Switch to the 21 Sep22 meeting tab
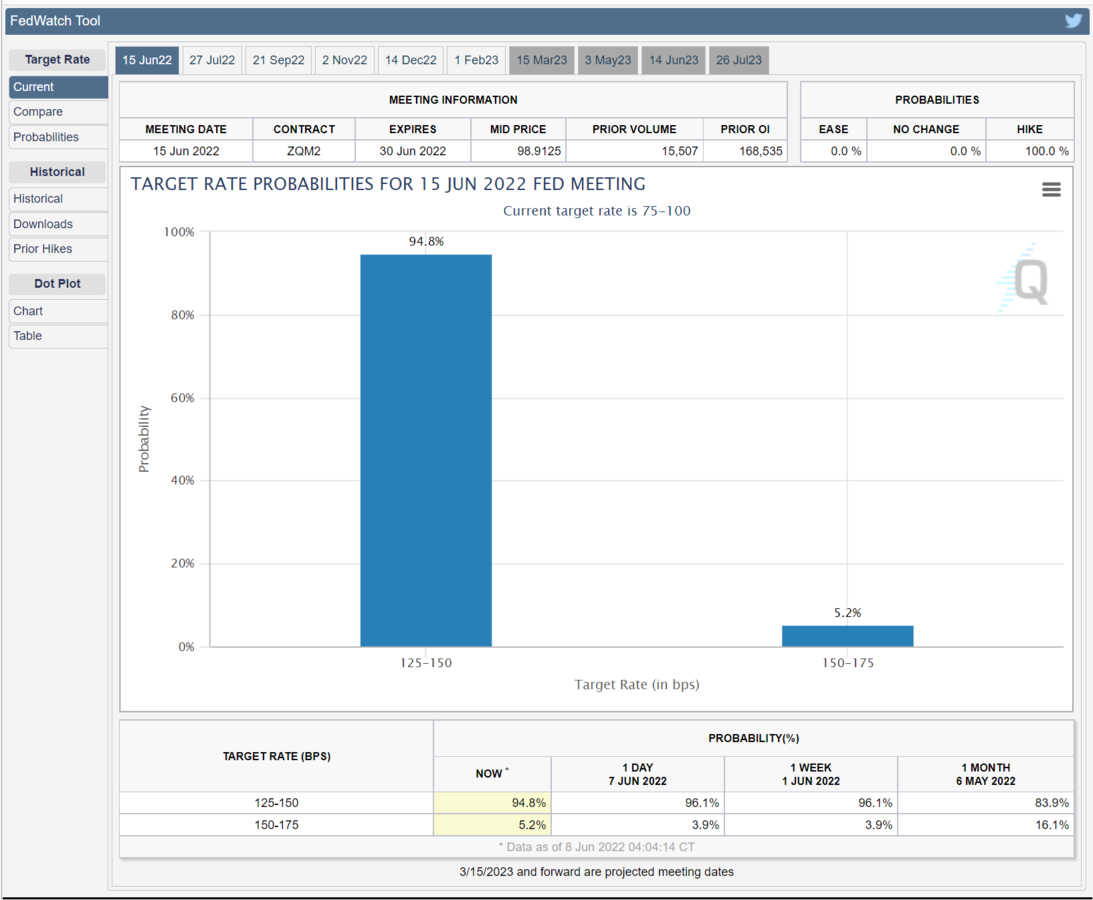This screenshot has width=1093, height=900. click(x=278, y=60)
